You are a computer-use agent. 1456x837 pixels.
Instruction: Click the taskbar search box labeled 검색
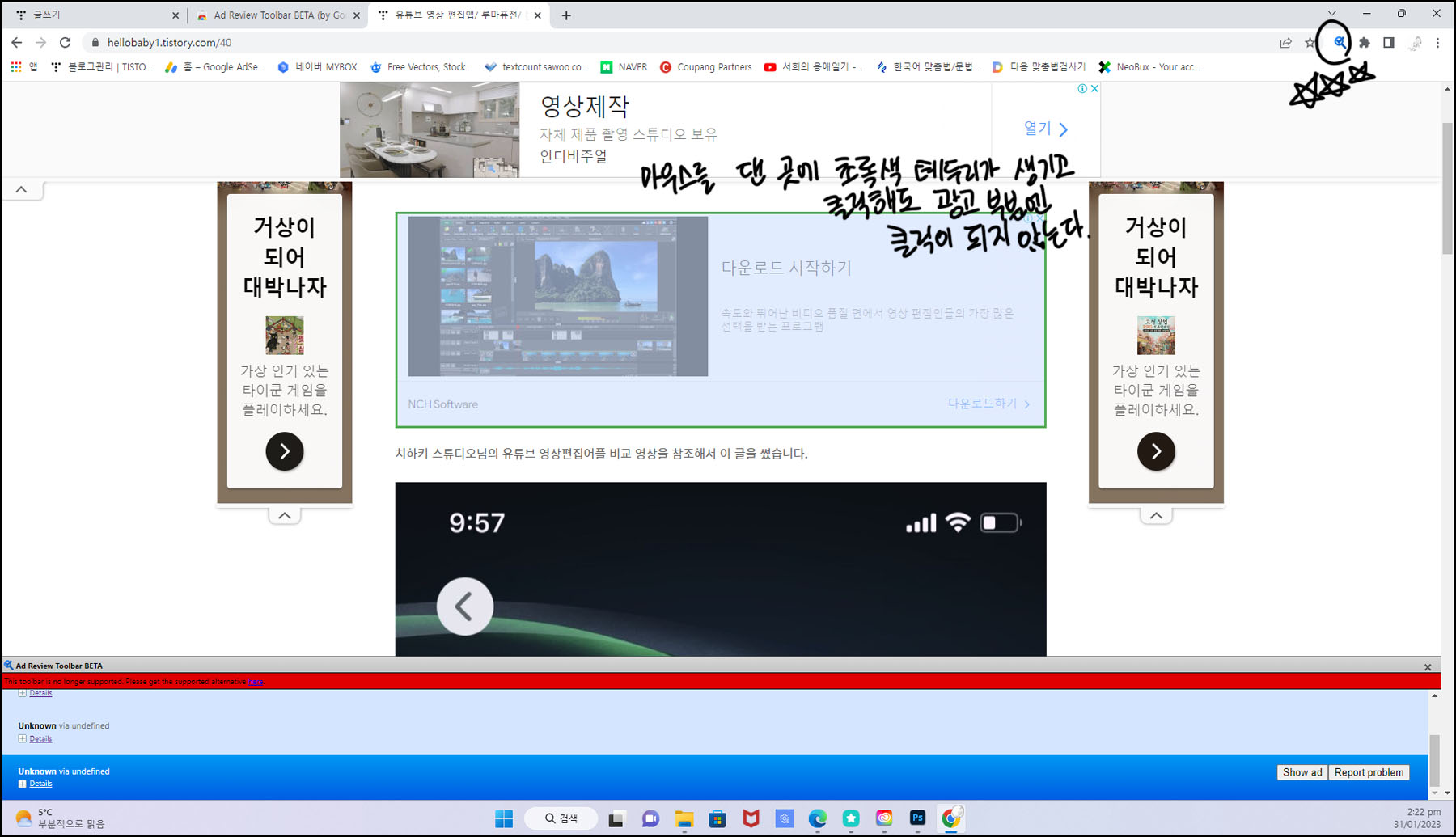[561, 818]
